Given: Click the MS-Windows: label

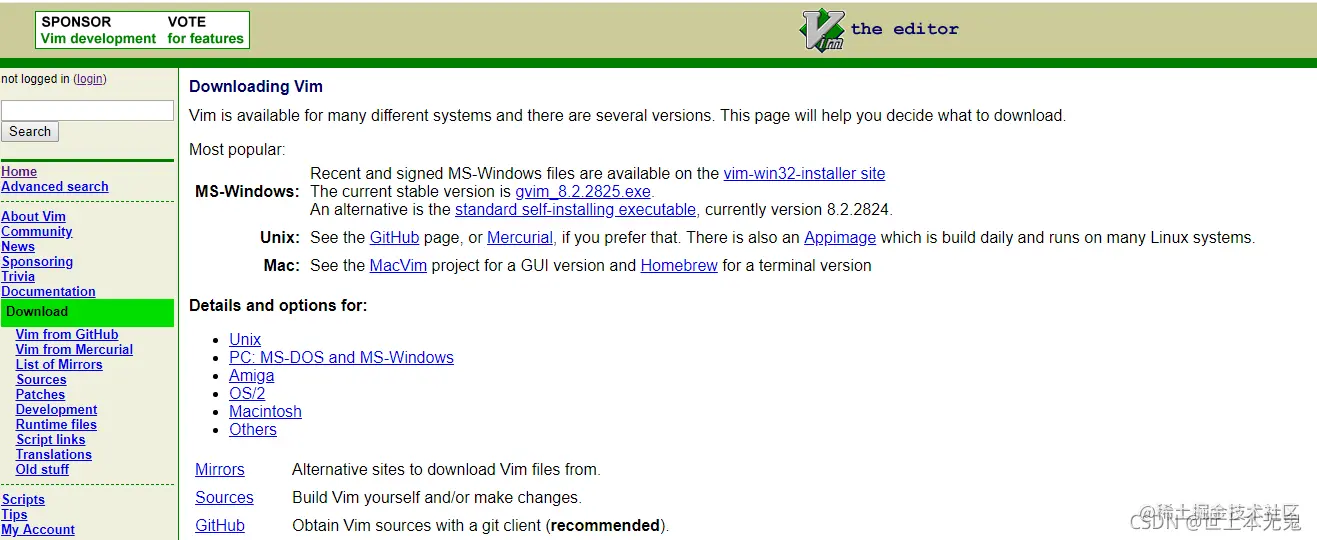Looking at the screenshot, I should (247, 192).
